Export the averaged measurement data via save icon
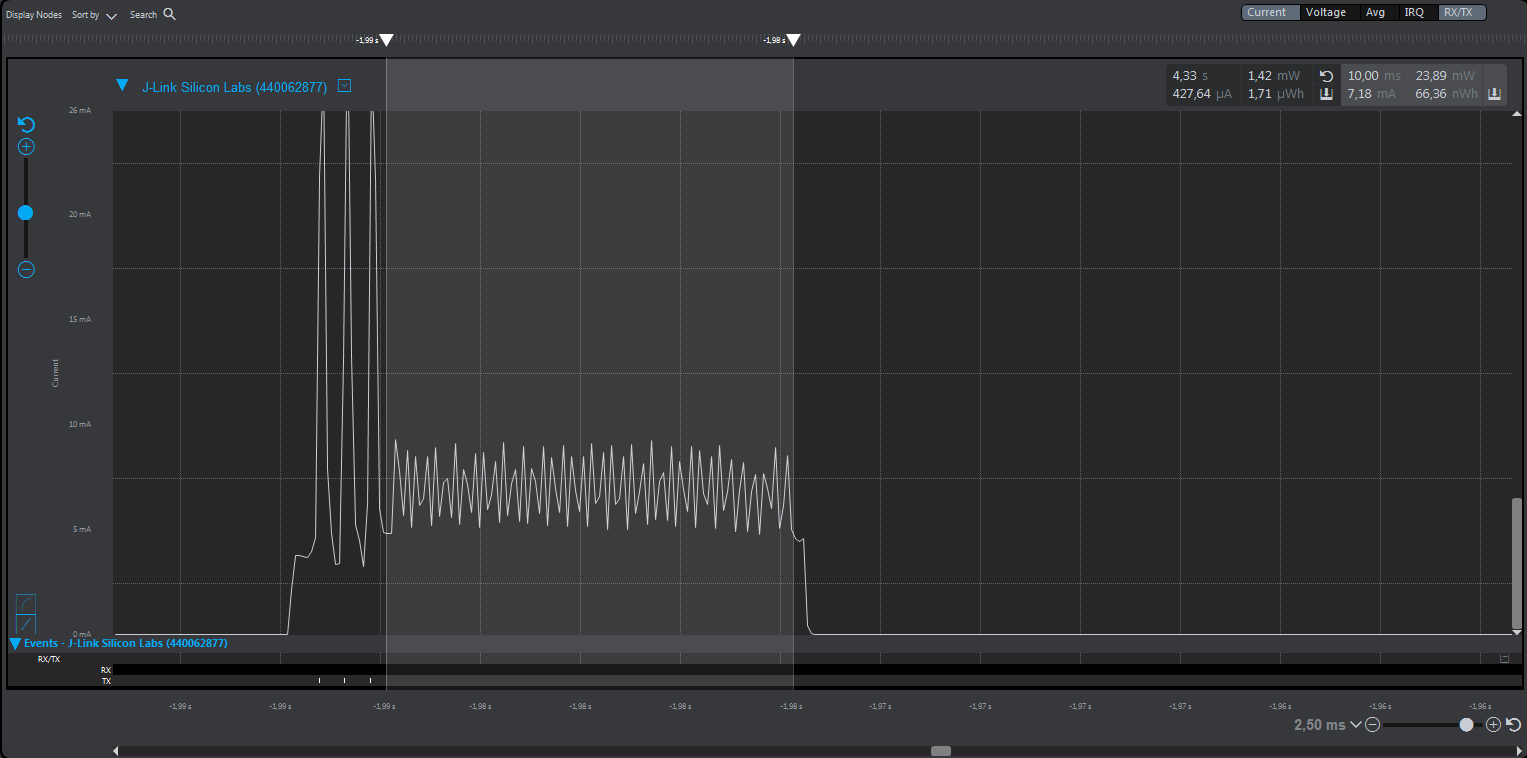Viewport: 1527px width, 758px height. click(x=1326, y=94)
